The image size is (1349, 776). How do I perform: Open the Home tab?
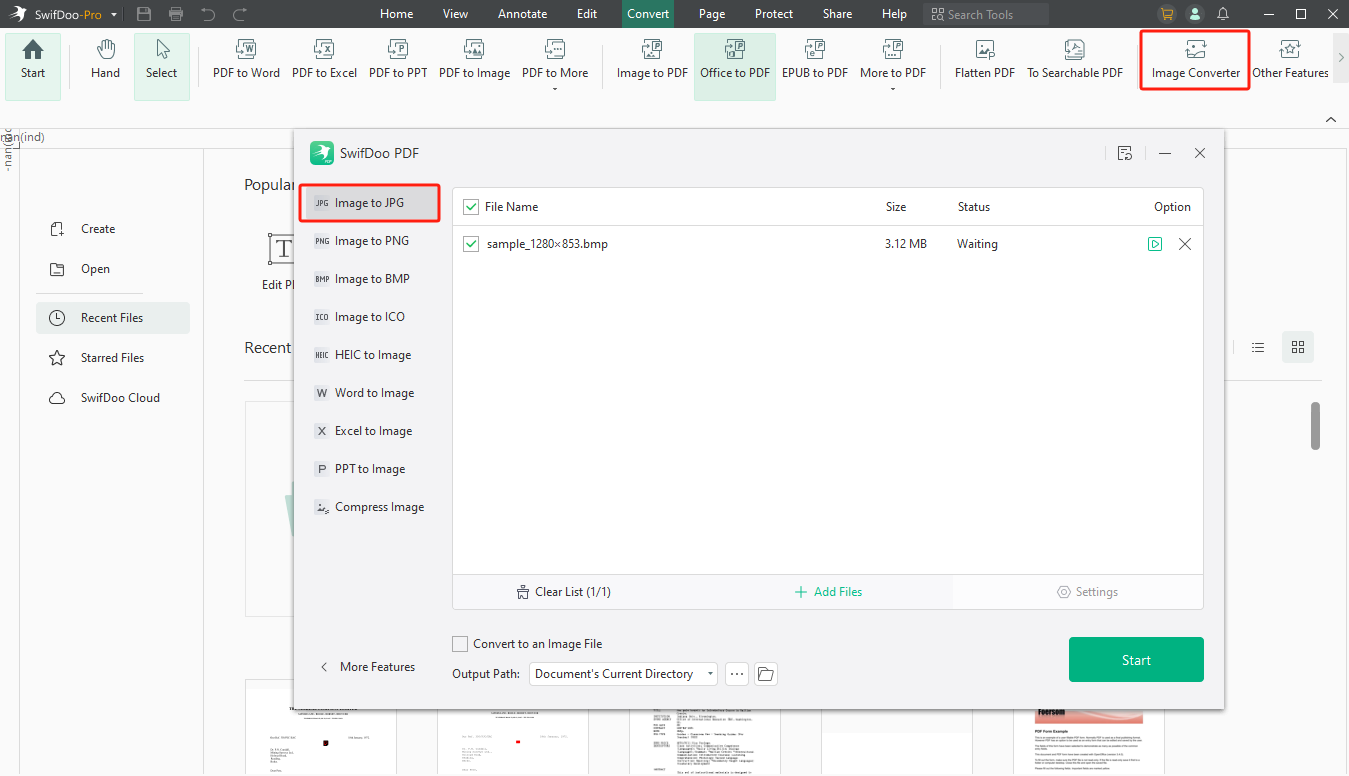[397, 14]
